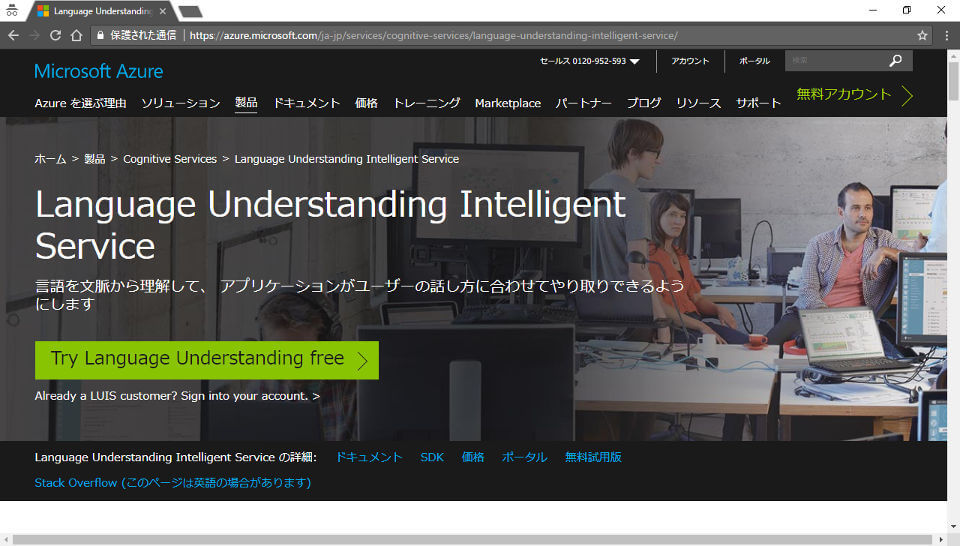Click the vertical scrollbar down arrow
The height and width of the screenshot is (546, 960).
tap(953, 526)
